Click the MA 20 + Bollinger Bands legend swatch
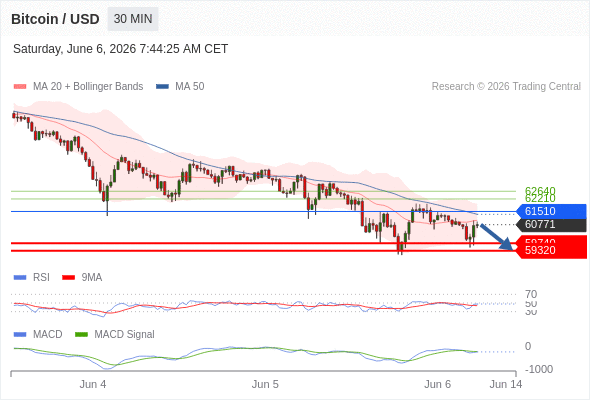This screenshot has width=590, height=400. pos(20,87)
